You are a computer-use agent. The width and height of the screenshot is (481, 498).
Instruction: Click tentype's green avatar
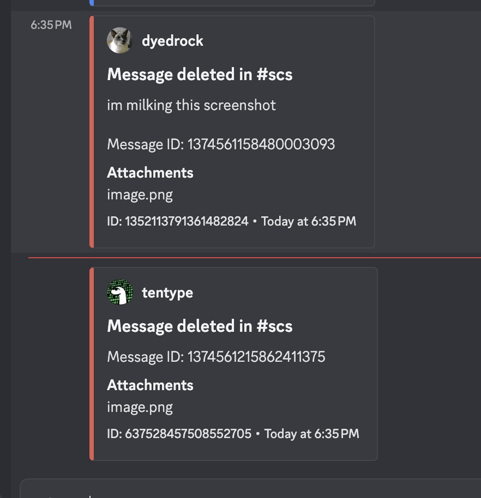(120, 292)
